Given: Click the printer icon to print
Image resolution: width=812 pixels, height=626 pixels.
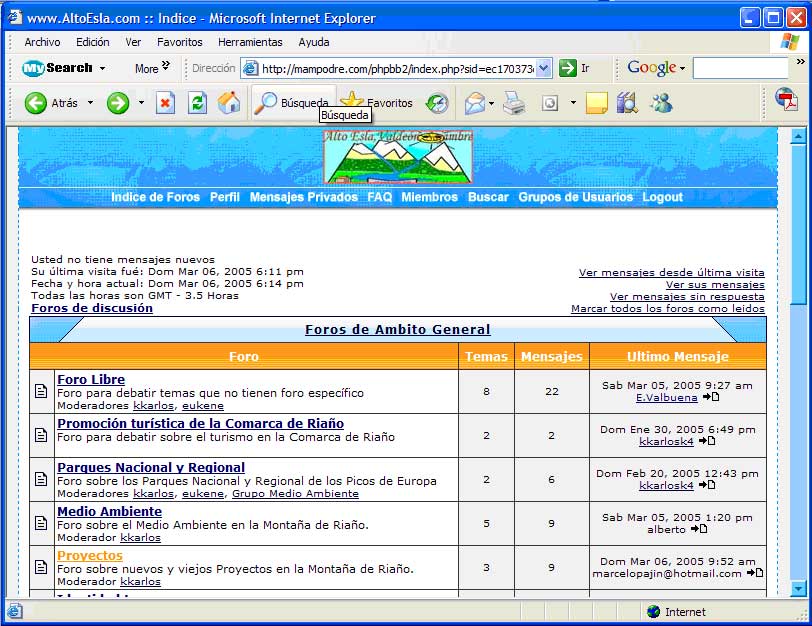Looking at the screenshot, I should pyautogui.click(x=513, y=103).
